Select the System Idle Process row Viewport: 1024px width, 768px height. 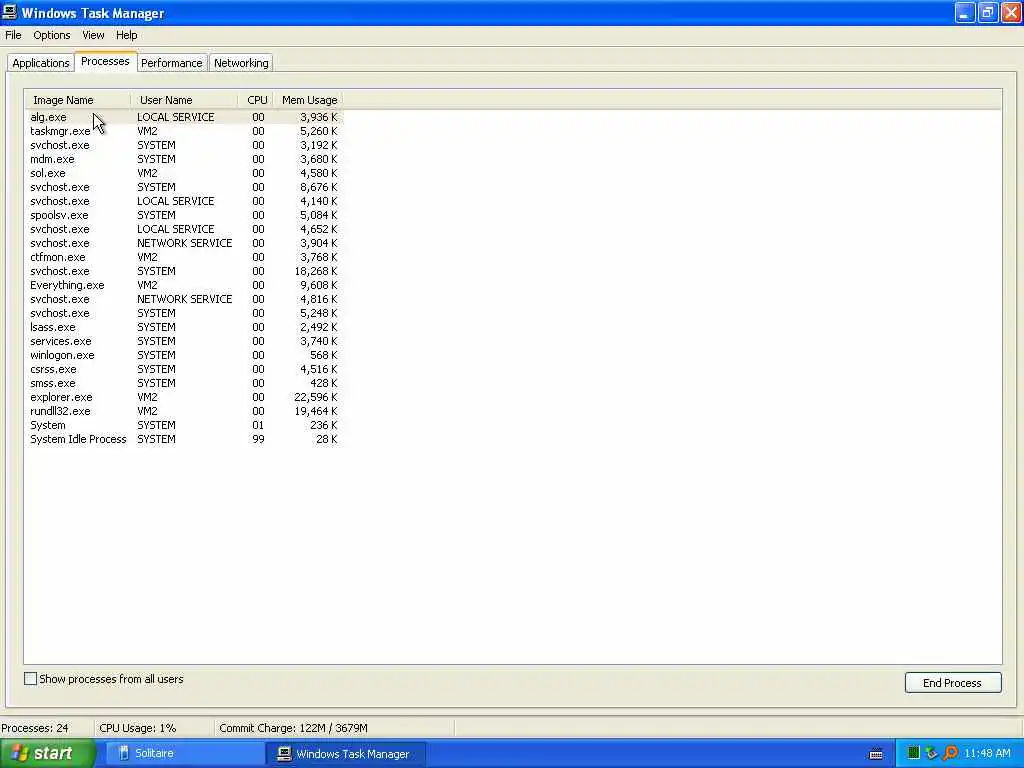[184, 440]
